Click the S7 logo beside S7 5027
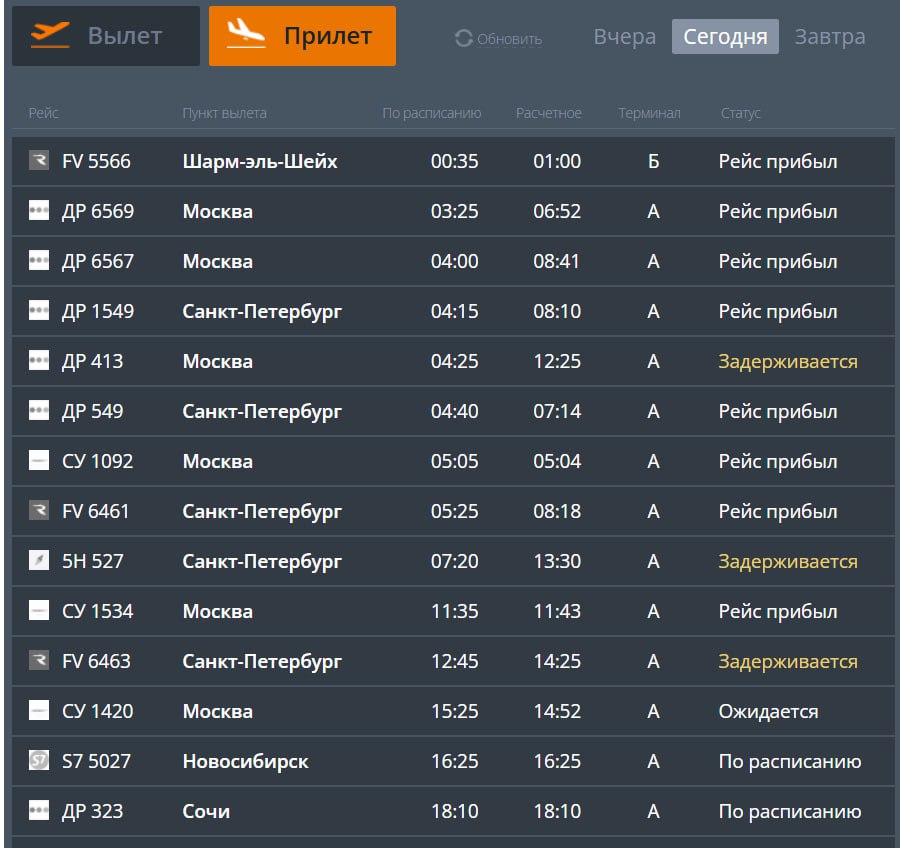Screen dimensions: 900x848 click(x=39, y=761)
